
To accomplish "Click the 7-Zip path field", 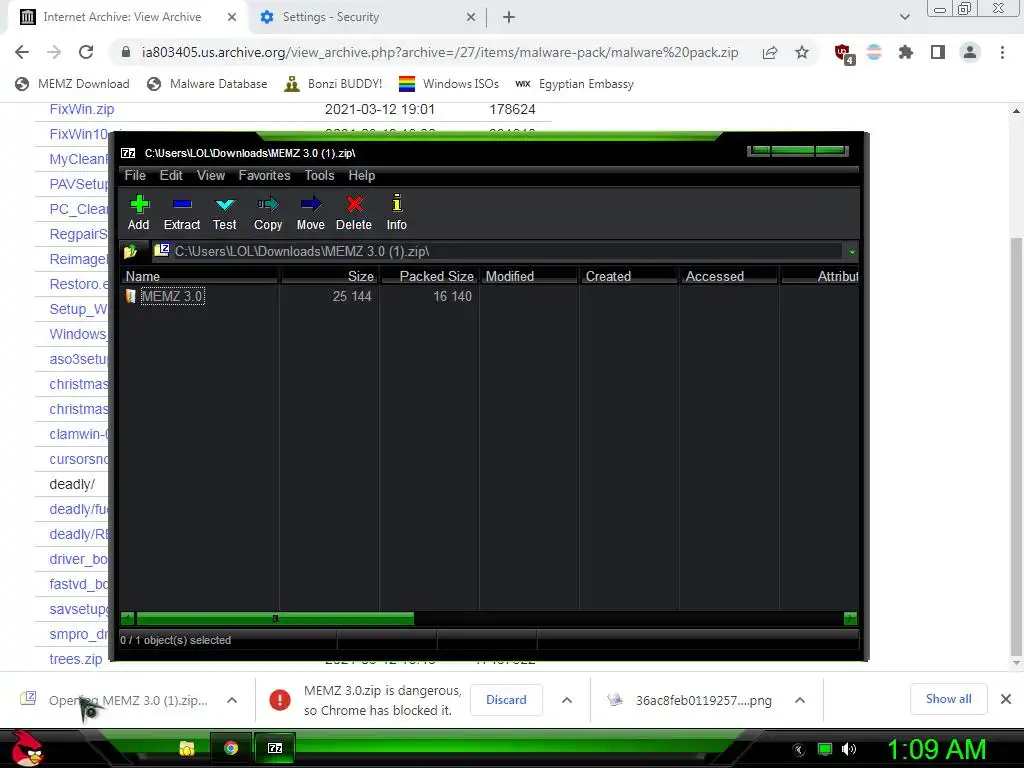I will (x=496, y=251).
